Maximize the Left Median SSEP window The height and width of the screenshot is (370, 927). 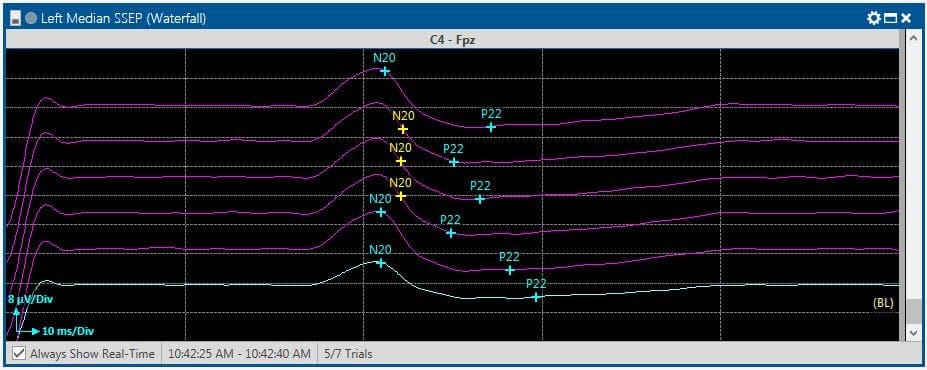pos(890,18)
